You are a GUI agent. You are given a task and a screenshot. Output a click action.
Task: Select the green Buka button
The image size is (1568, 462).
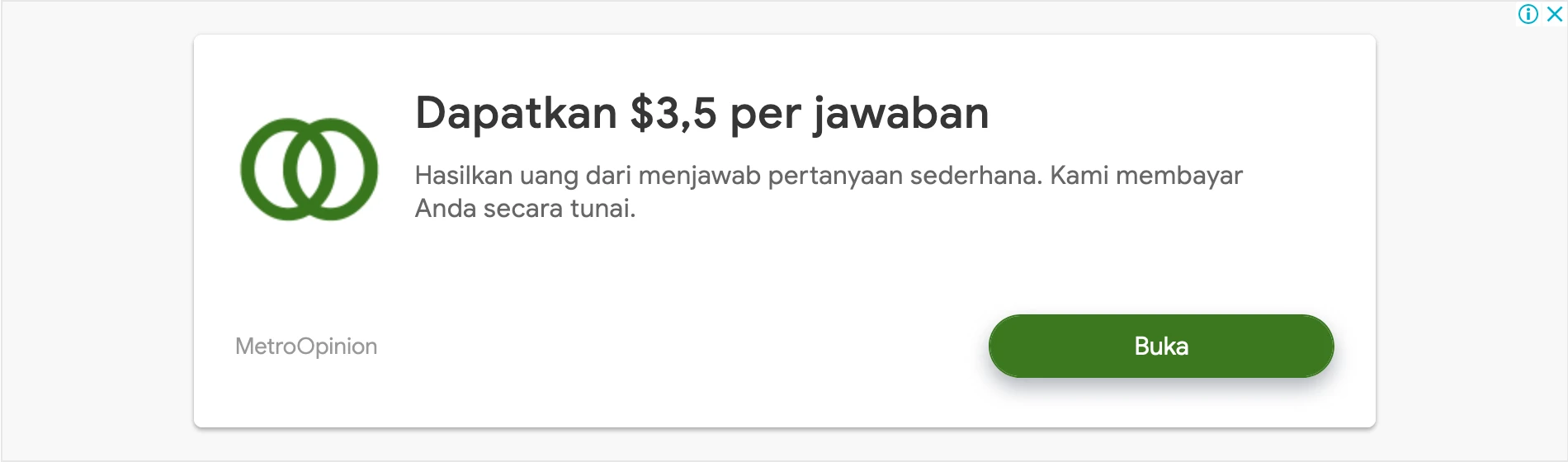(x=1161, y=346)
